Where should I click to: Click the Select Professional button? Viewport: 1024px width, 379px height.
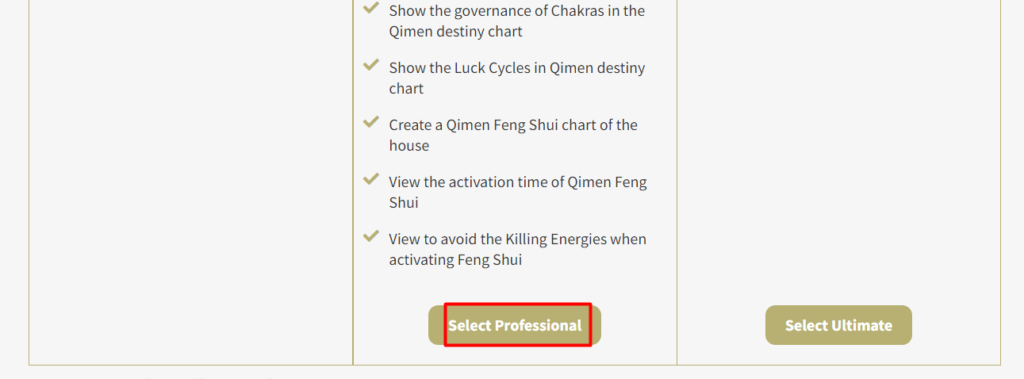pos(515,325)
